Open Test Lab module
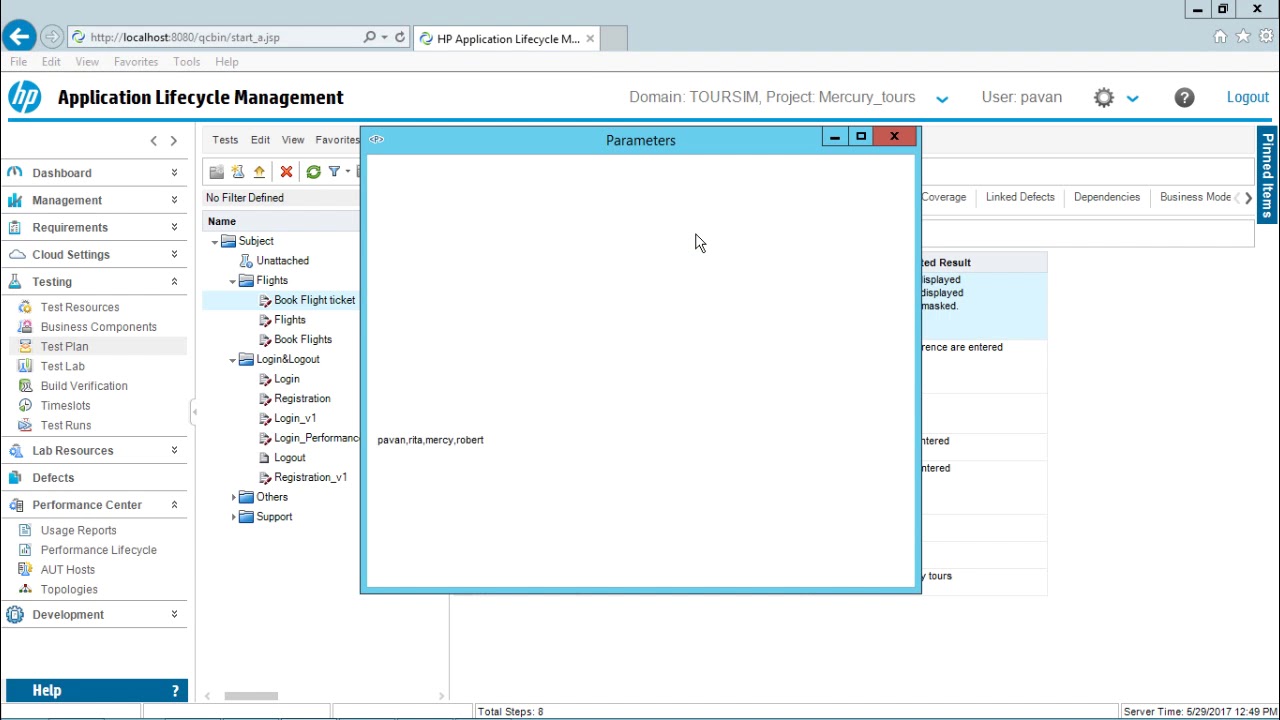This screenshot has width=1280, height=720. (x=62, y=366)
